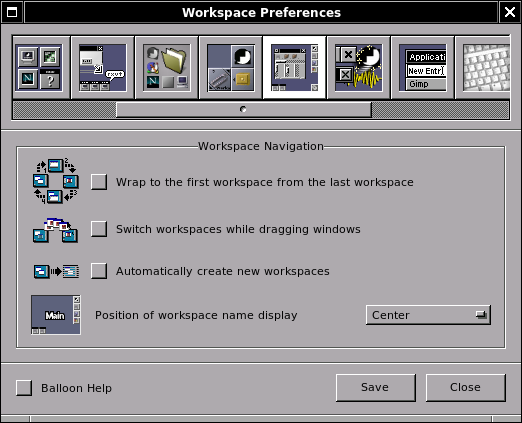Open the Center position dropdown
Screen dimensions: 522x423
point(428,315)
